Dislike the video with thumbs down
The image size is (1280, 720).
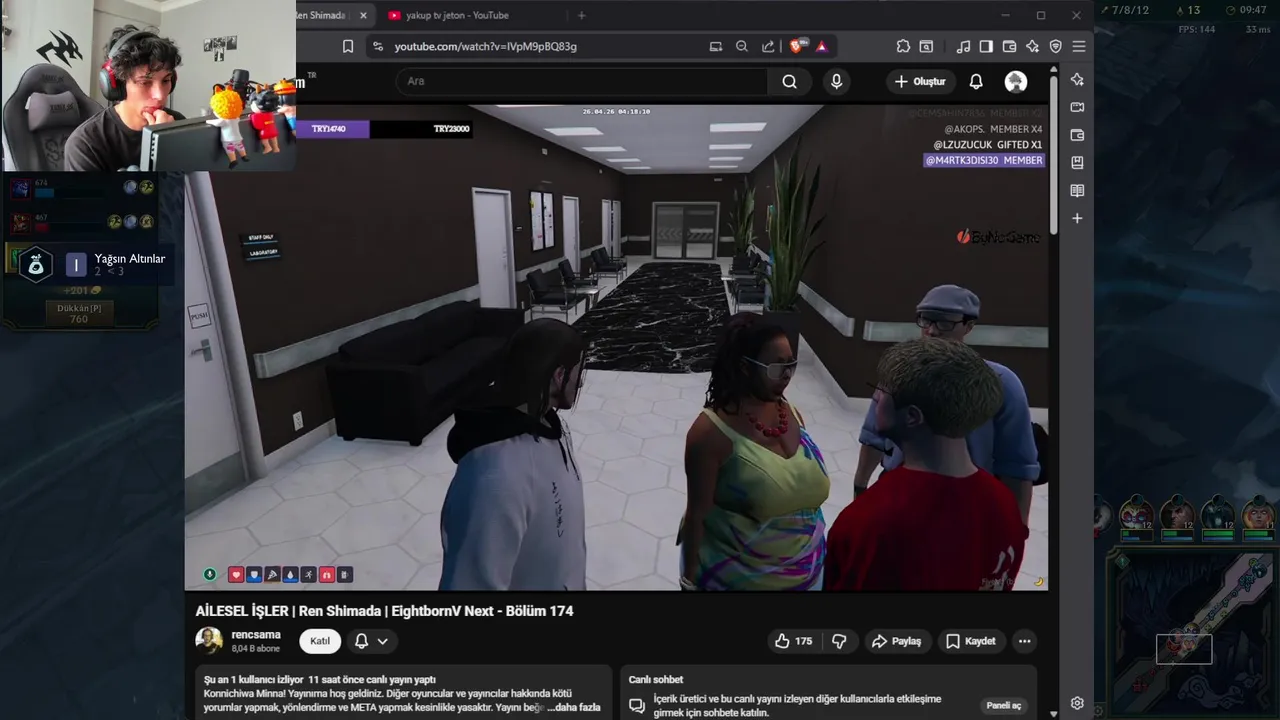click(840, 641)
